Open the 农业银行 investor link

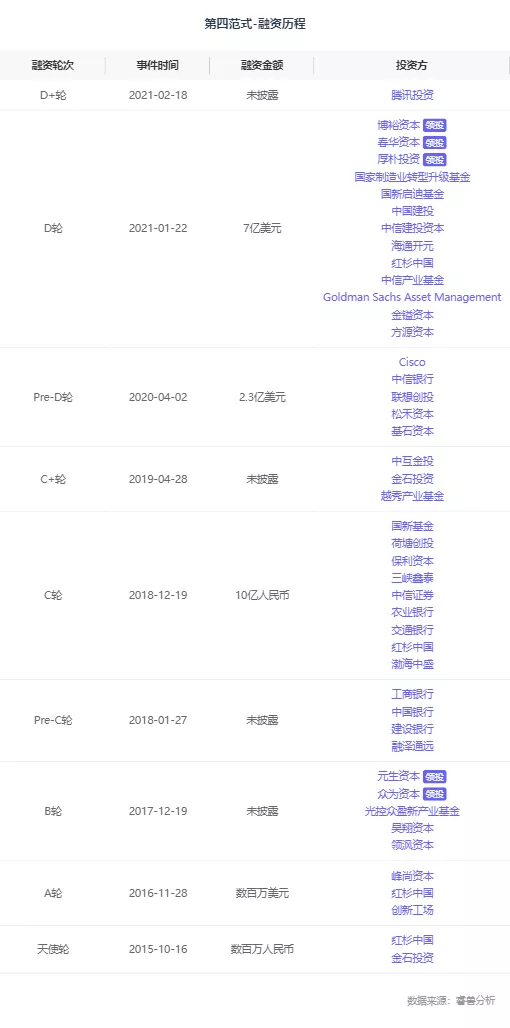[x=412, y=612]
